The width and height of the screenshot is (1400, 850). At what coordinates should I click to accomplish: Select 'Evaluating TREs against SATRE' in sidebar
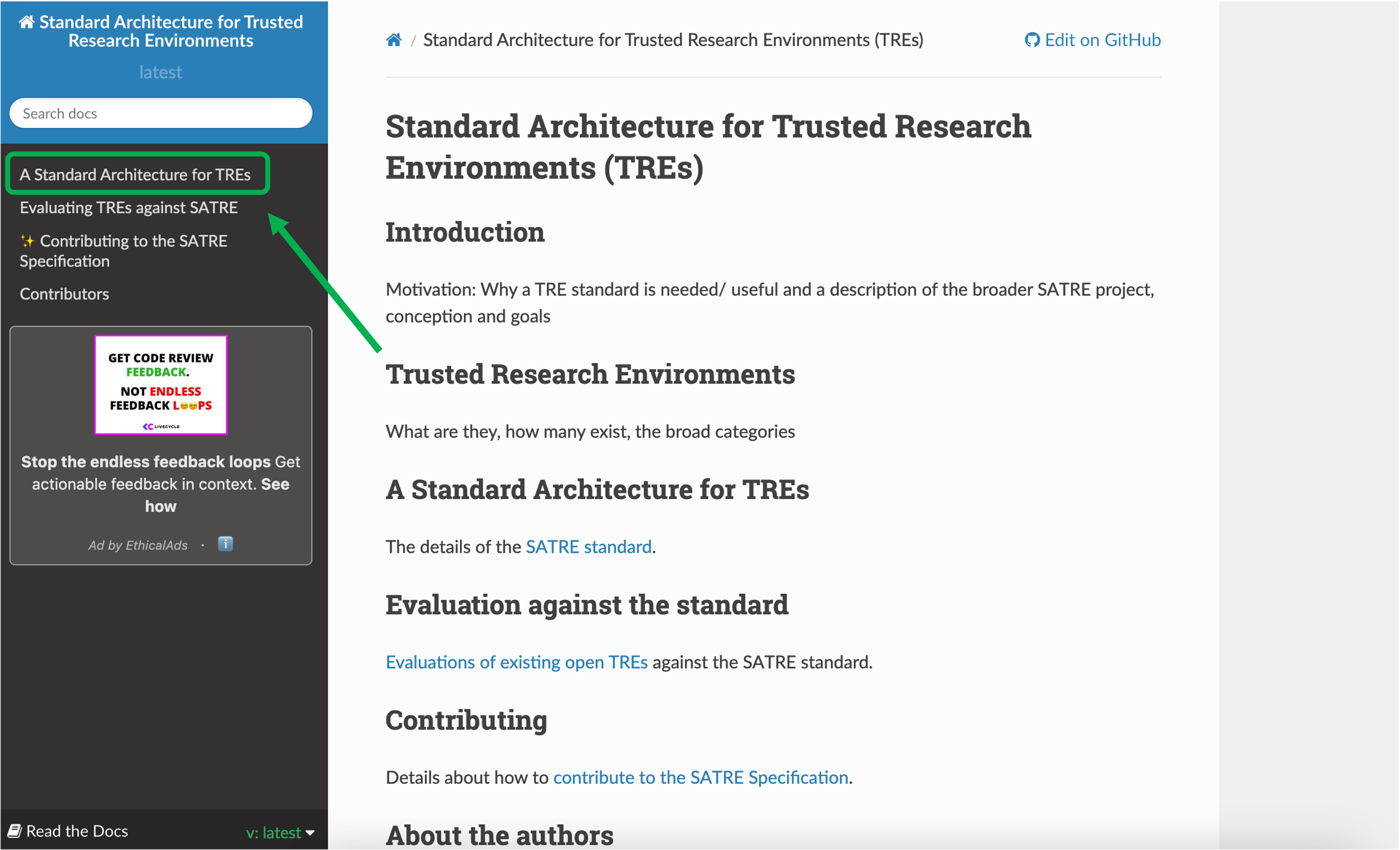[x=129, y=207]
